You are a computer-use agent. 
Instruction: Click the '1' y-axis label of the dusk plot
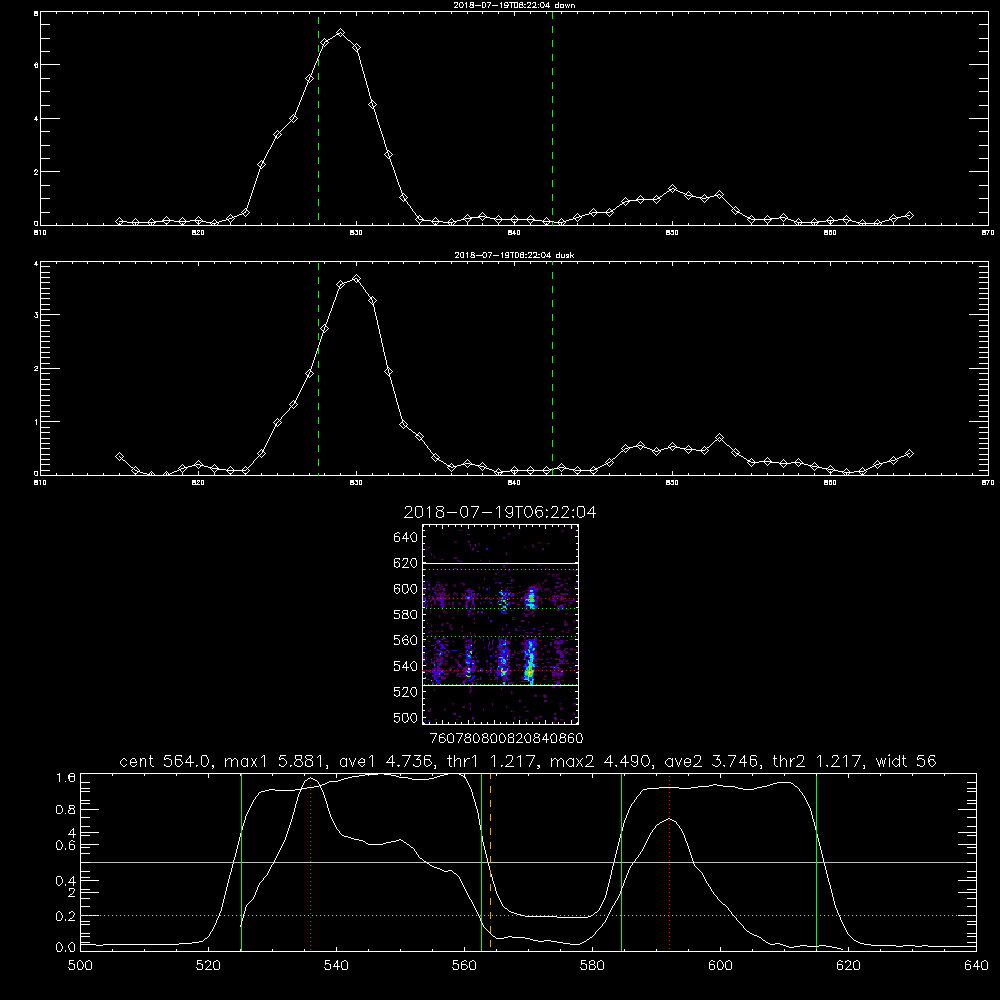click(x=36, y=422)
